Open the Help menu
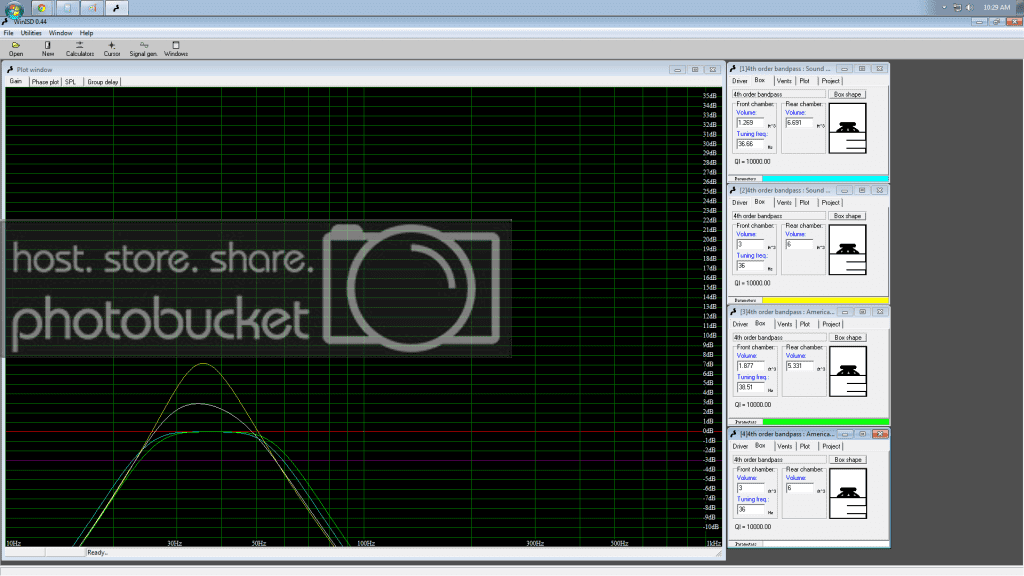 point(86,33)
